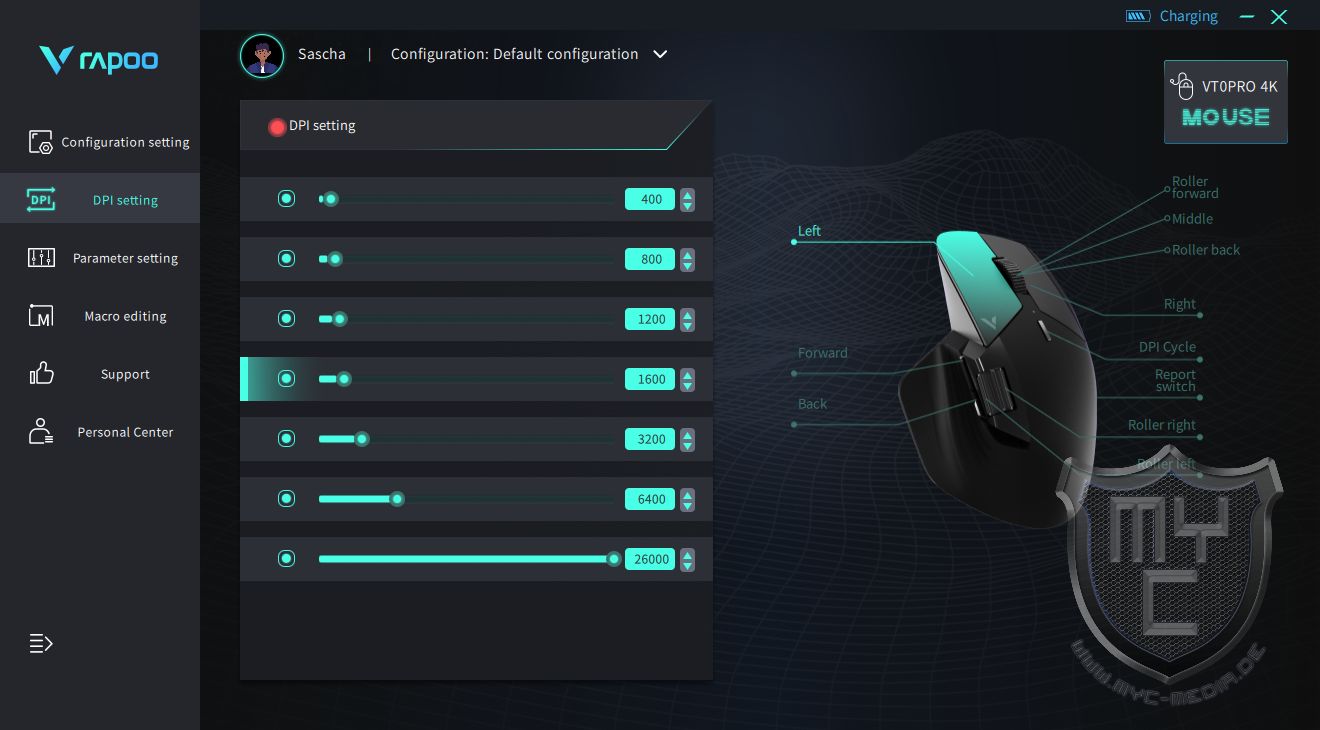This screenshot has width=1320, height=730.
Task: Click the battery charging icon
Action: point(1138,16)
